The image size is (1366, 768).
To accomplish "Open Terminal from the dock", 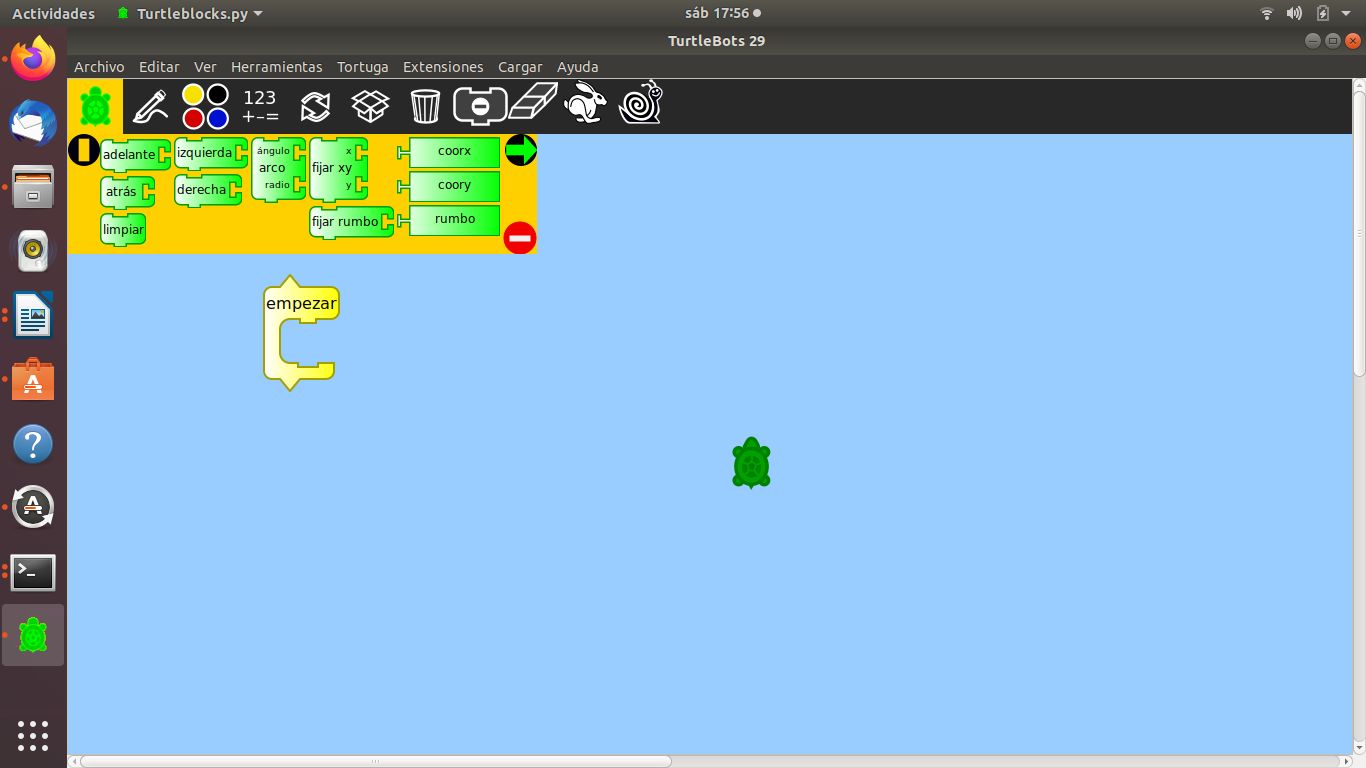I will click(x=33, y=572).
